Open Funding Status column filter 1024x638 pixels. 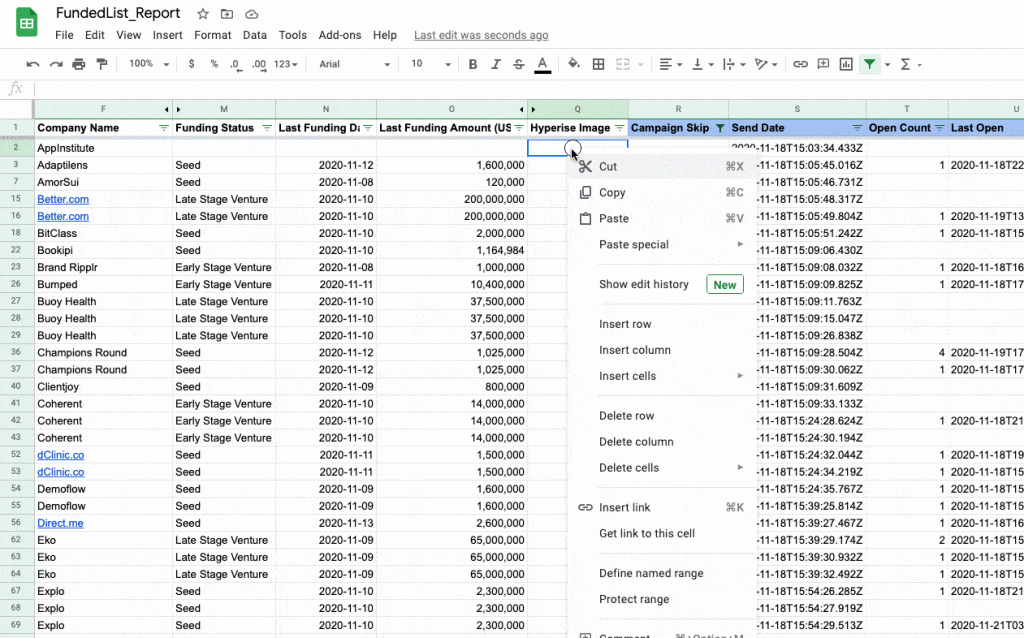point(266,128)
